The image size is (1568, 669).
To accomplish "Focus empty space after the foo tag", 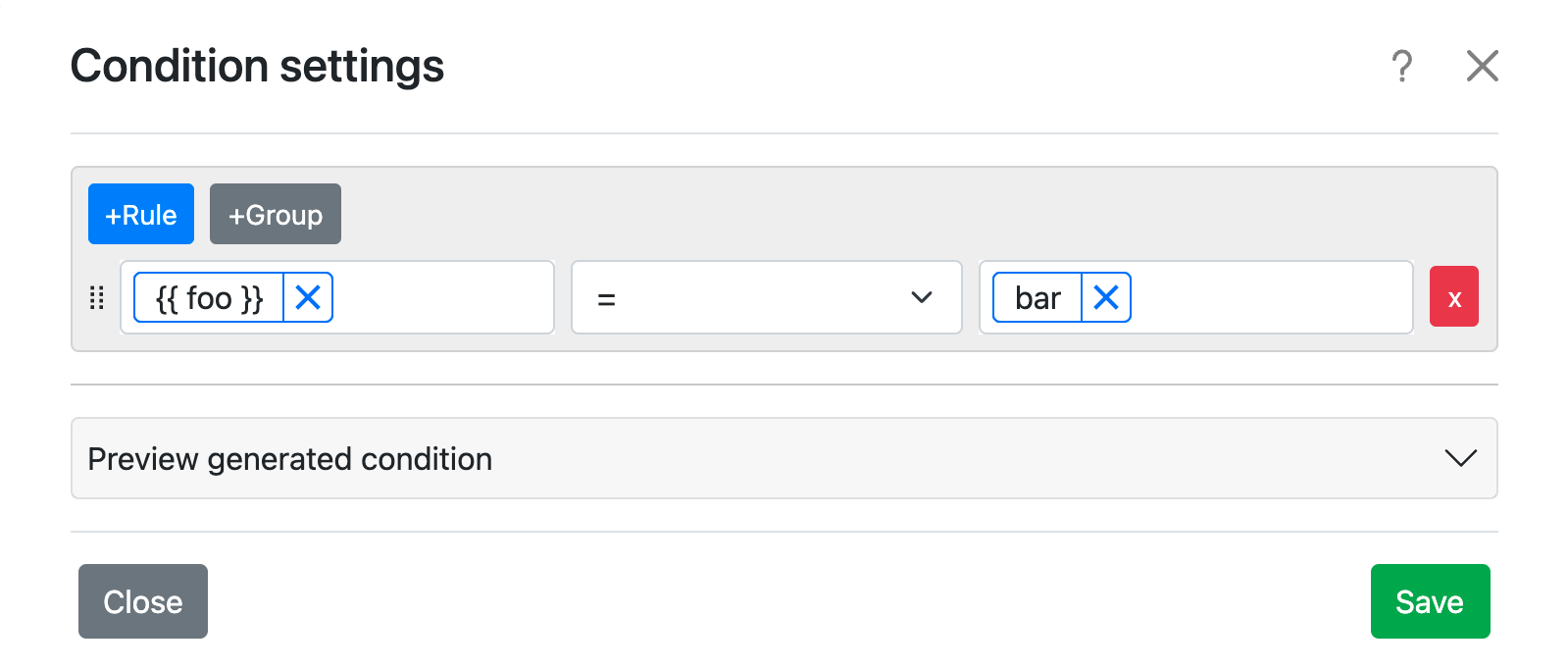I will click(441, 297).
